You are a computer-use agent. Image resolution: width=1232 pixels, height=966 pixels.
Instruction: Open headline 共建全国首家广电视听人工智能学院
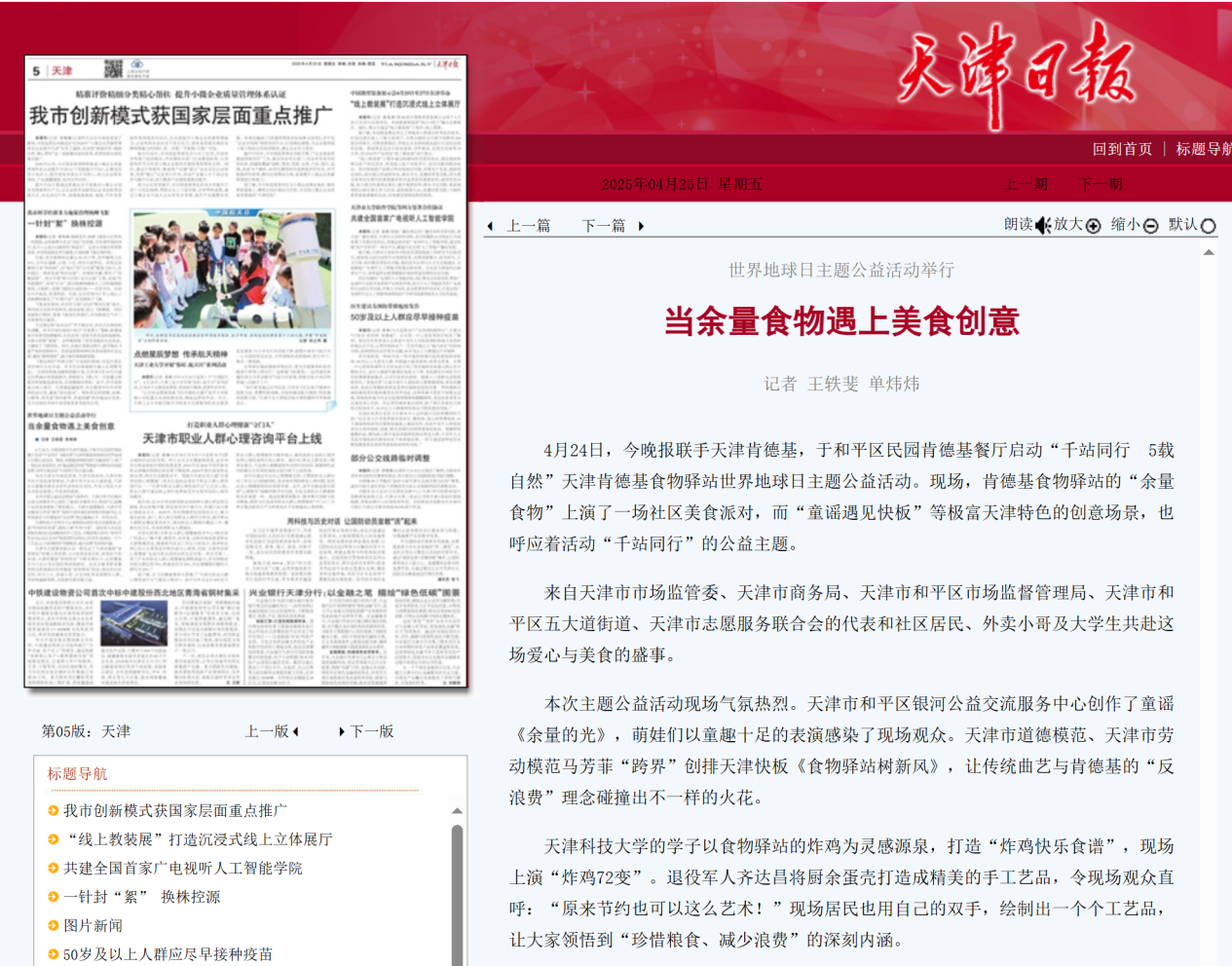click(x=183, y=868)
